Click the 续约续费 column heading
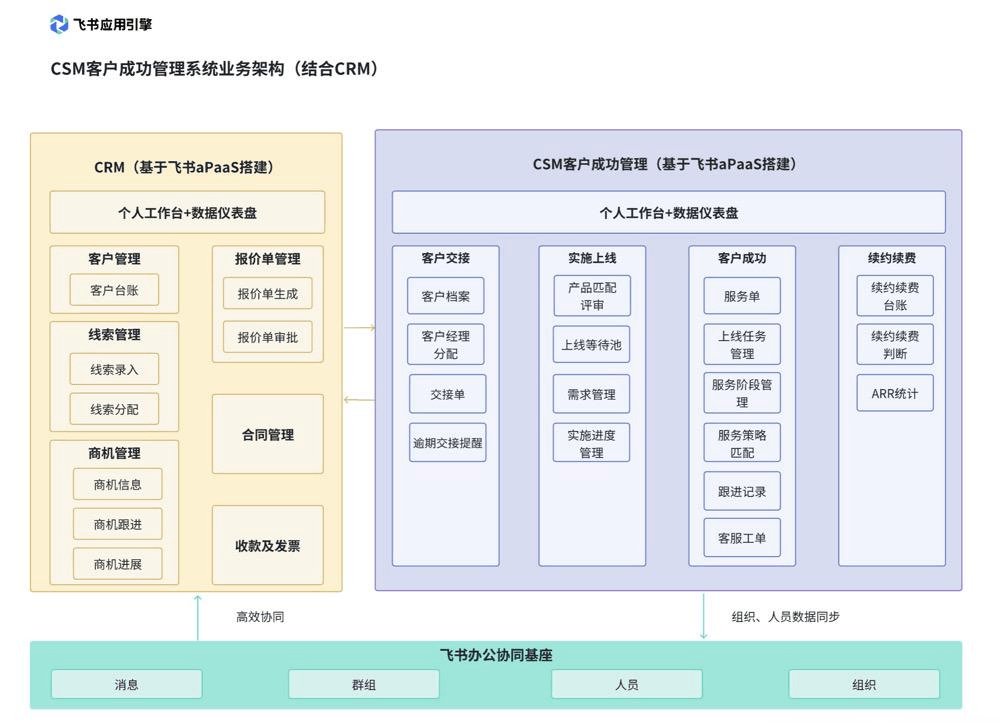The image size is (1000, 723). tap(892, 258)
